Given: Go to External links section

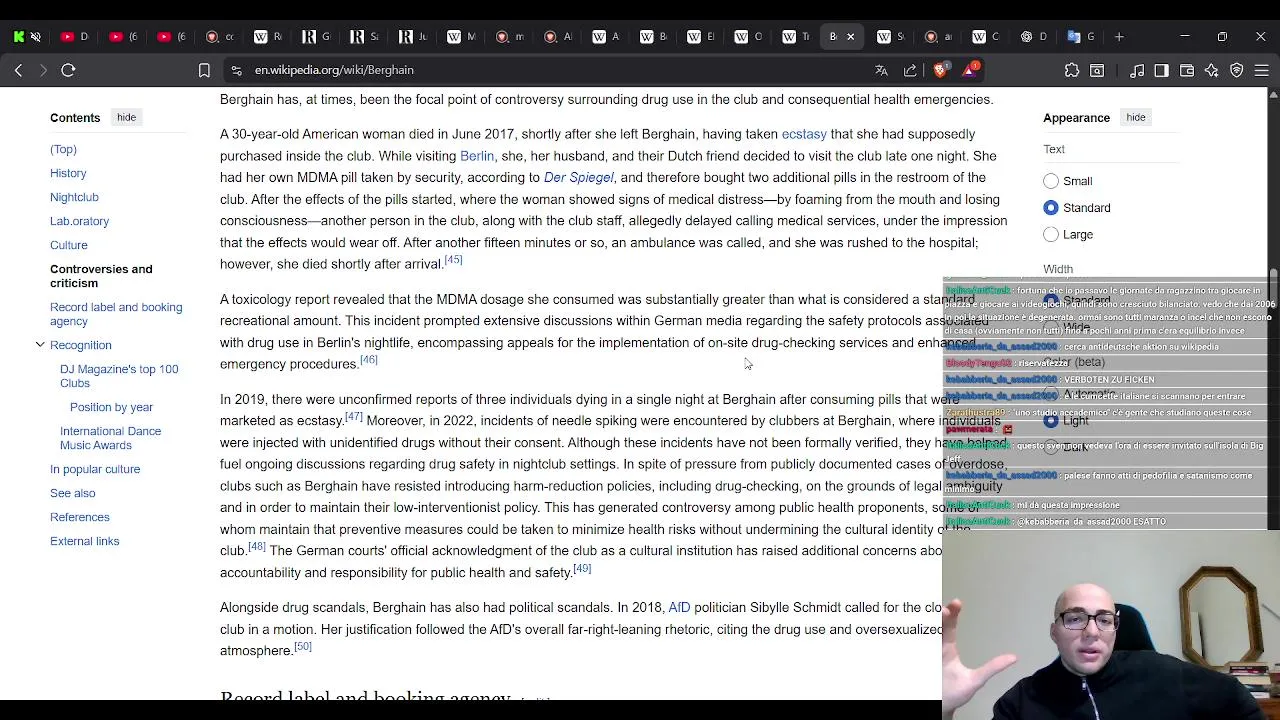Looking at the screenshot, I should click(x=85, y=541).
